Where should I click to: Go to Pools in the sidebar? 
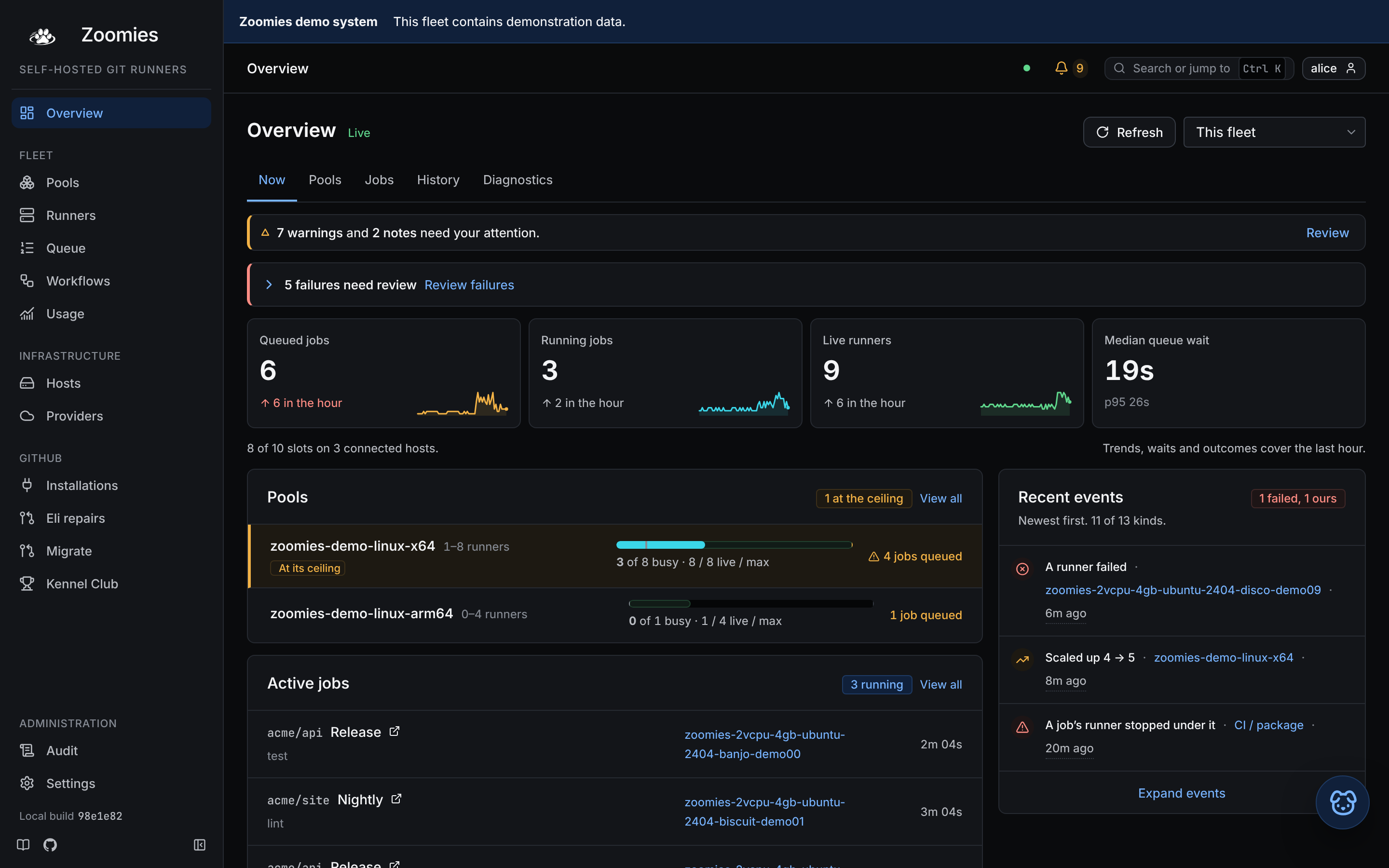point(111,183)
